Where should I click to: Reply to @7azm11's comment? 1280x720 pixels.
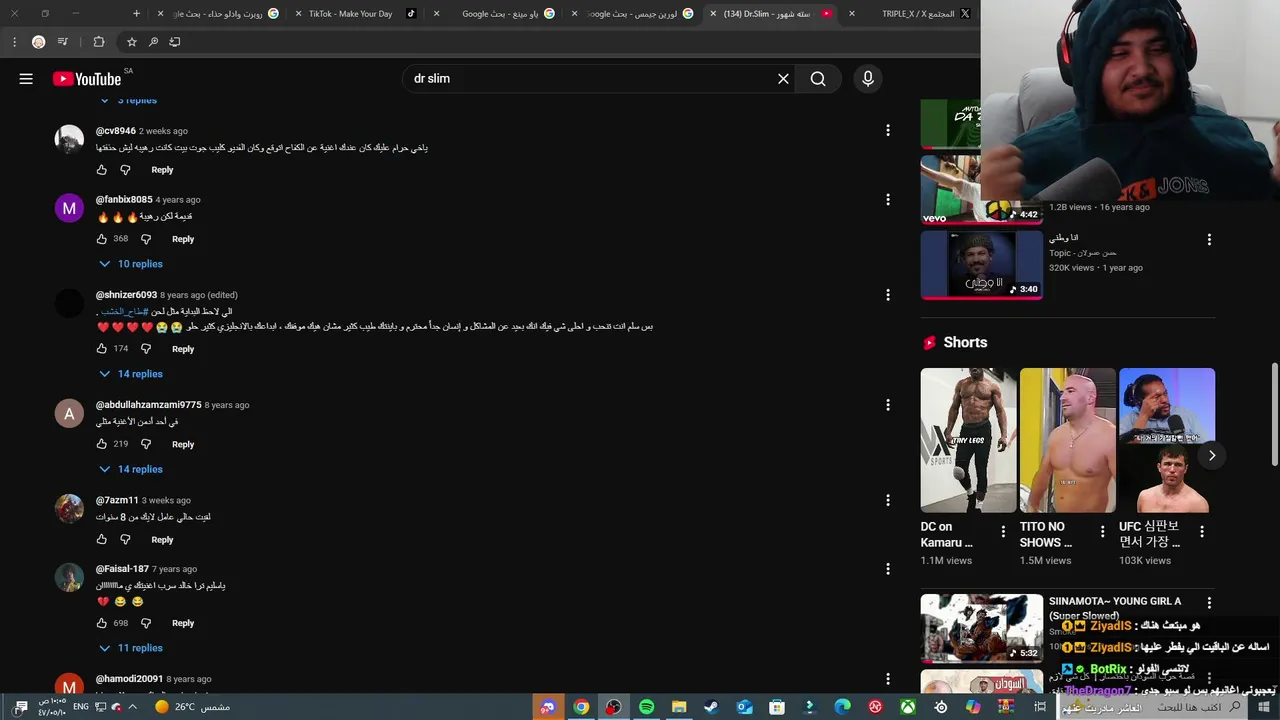162,540
